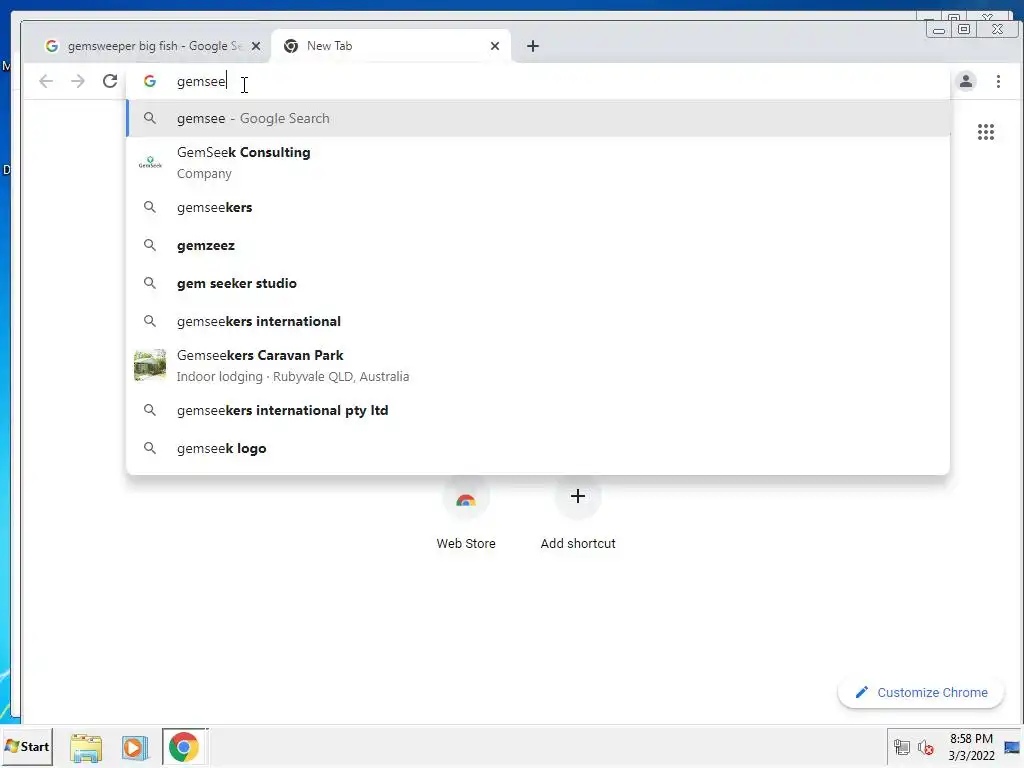This screenshot has width=1024, height=768.
Task: Click the Gemseekers Caravan Park thumbnail
Action: coord(150,365)
